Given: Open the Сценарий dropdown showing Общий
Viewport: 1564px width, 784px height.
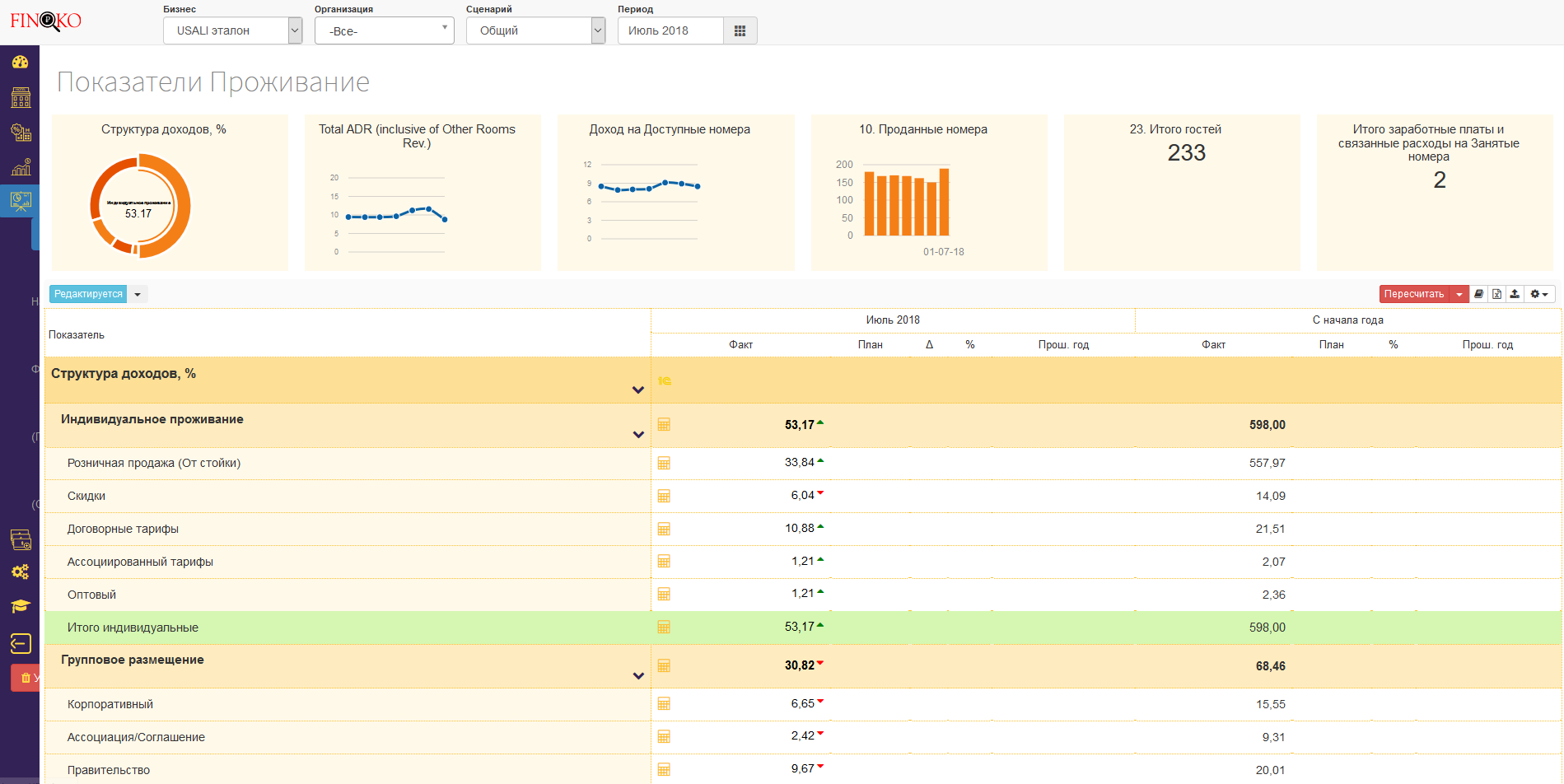Looking at the screenshot, I should coord(535,30).
